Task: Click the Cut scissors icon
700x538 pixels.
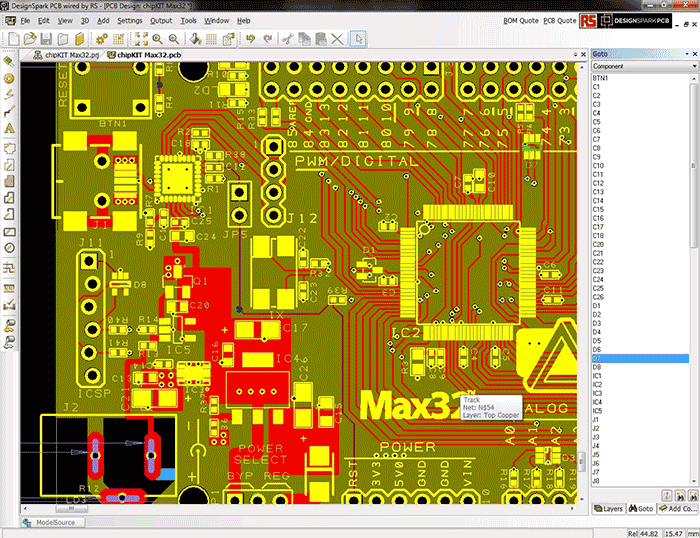Action: coord(288,39)
